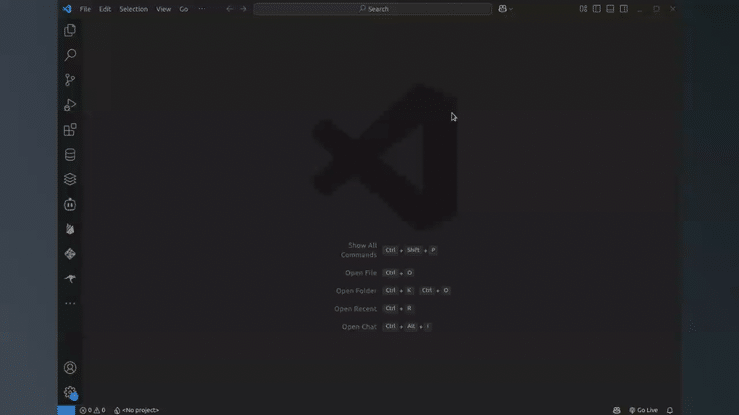The width and height of the screenshot is (739, 415).
Task: Toggle the primary side bar layout button
Action: pyautogui.click(x=597, y=9)
